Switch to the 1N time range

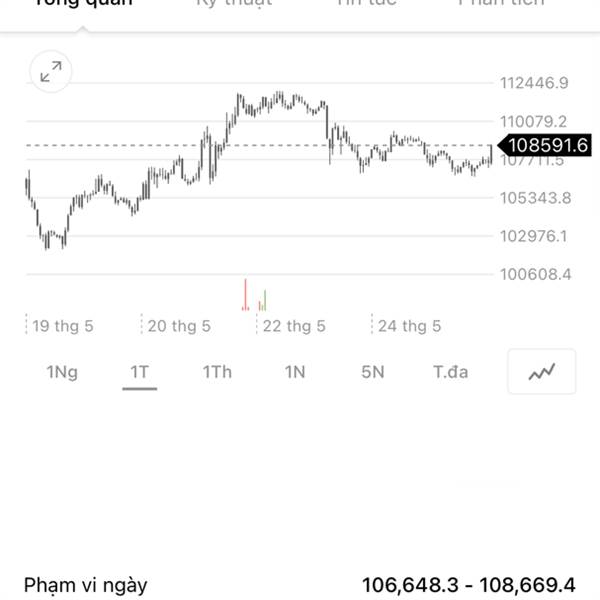295,372
